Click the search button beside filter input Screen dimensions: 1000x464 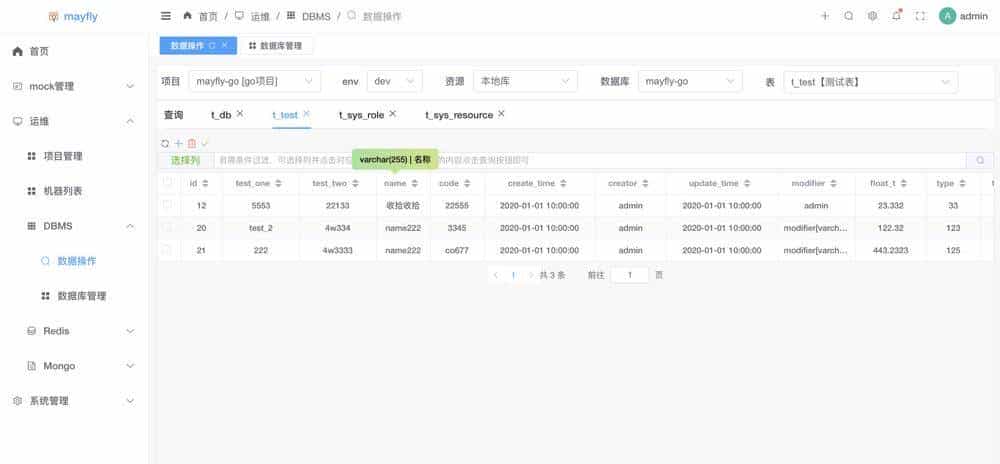(x=980, y=161)
